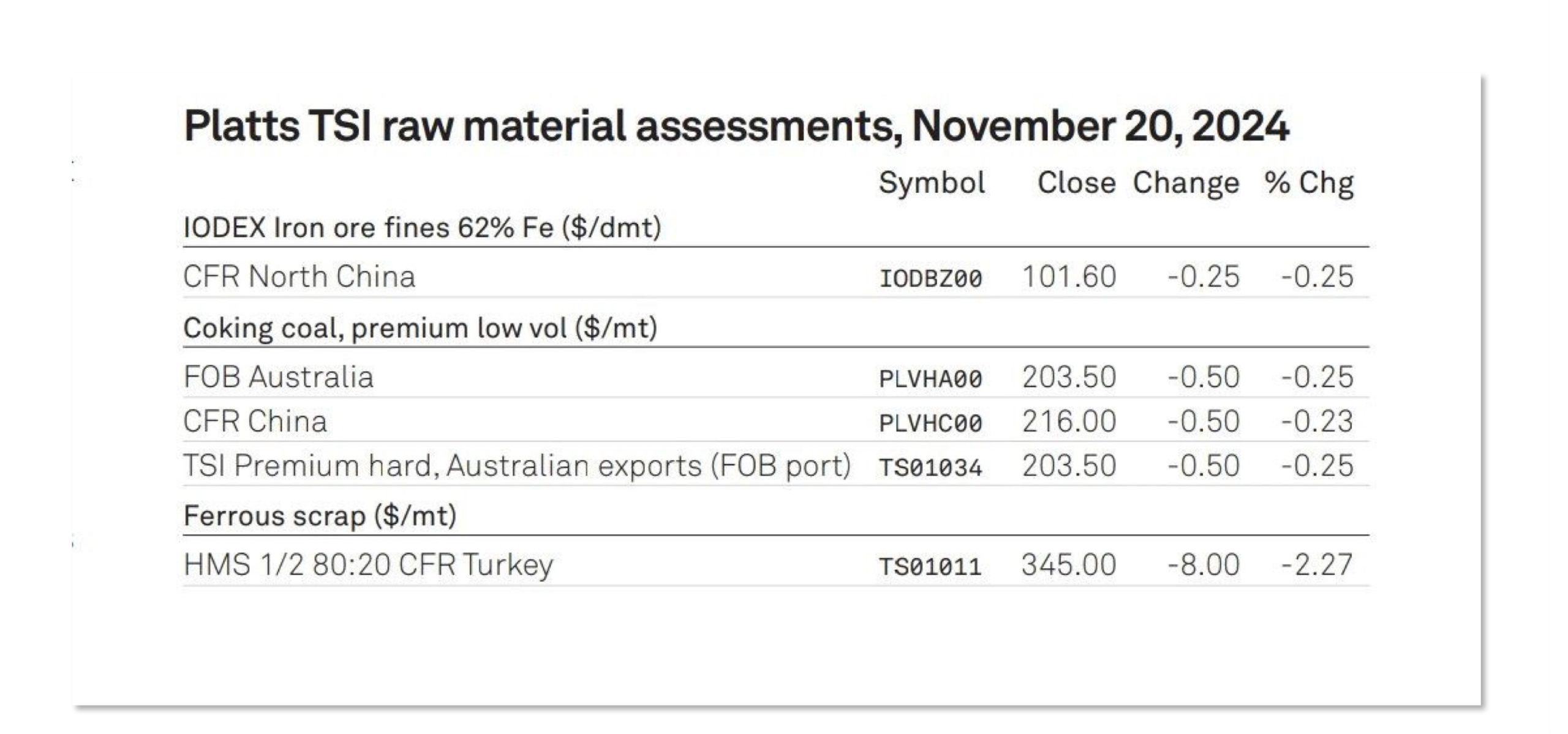This screenshot has width=1568, height=734.
Task: Select the Ferrous scrap section heading
Action: (x=320, y=516)
